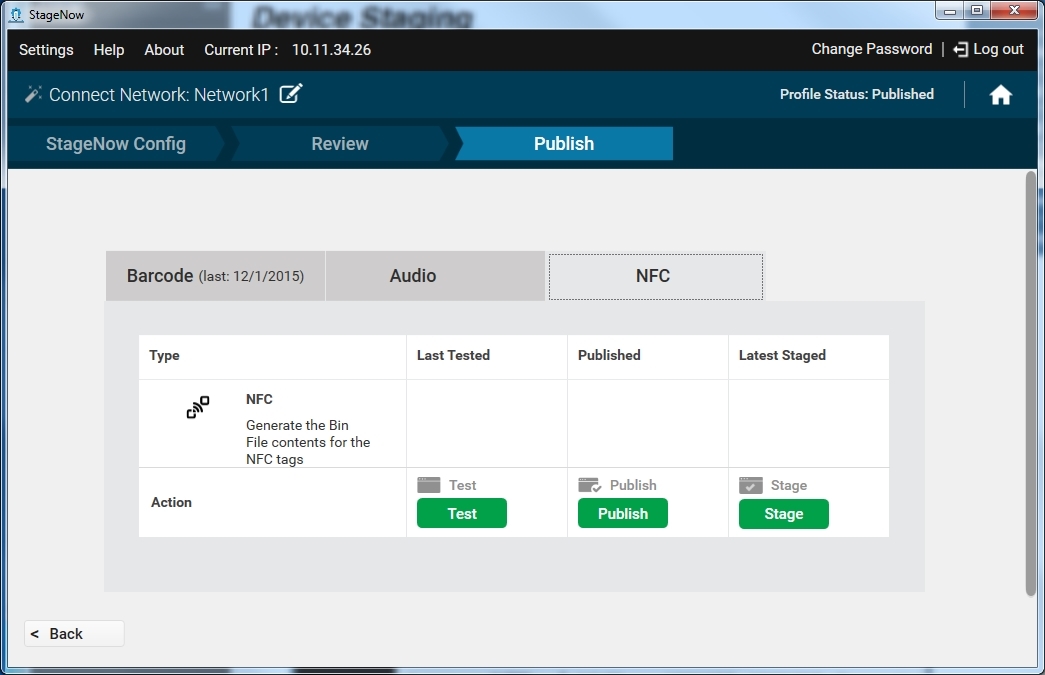Select the NFC tab
The height and width of the screenshot is (675, 1045).
pyautogui.click(x=654, y=276)
